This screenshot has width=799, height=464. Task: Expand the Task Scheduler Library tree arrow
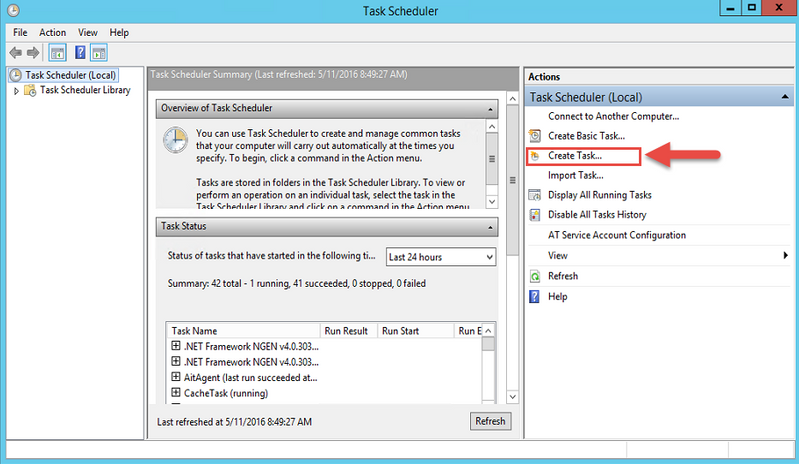tap(16, 91)
